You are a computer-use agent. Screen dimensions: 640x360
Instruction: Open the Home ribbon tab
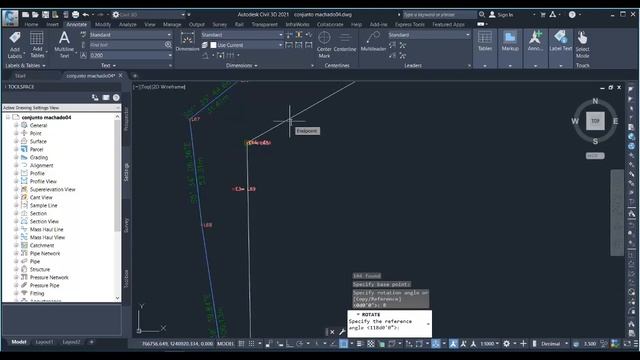coord(31,24)
